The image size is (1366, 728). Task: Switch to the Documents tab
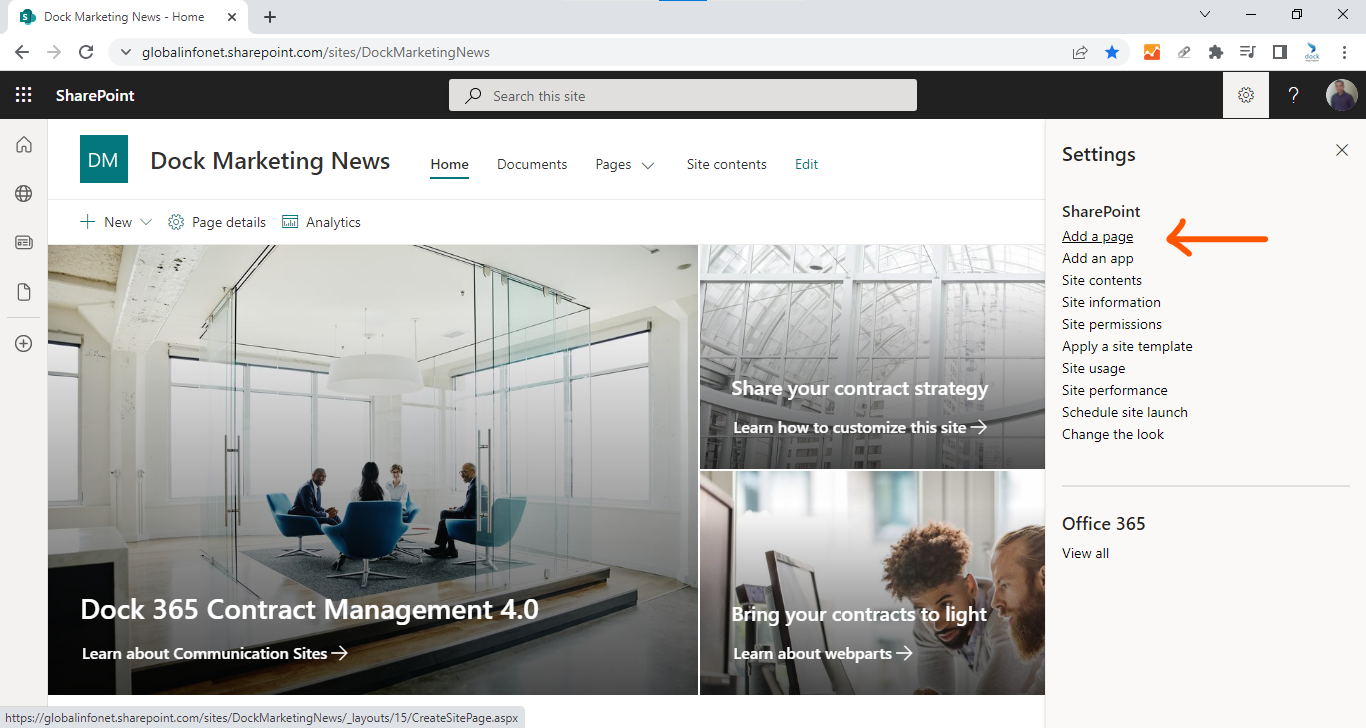(531, 164)
